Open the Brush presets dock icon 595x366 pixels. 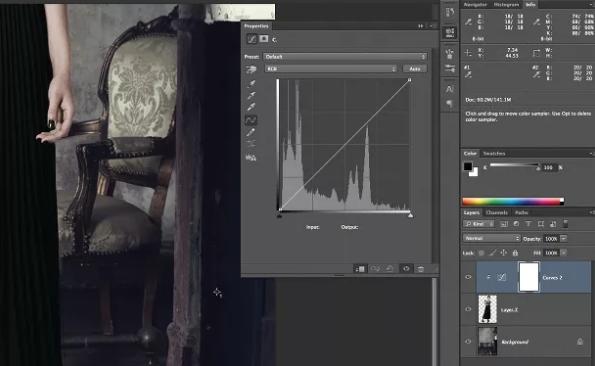coord(450,54)
